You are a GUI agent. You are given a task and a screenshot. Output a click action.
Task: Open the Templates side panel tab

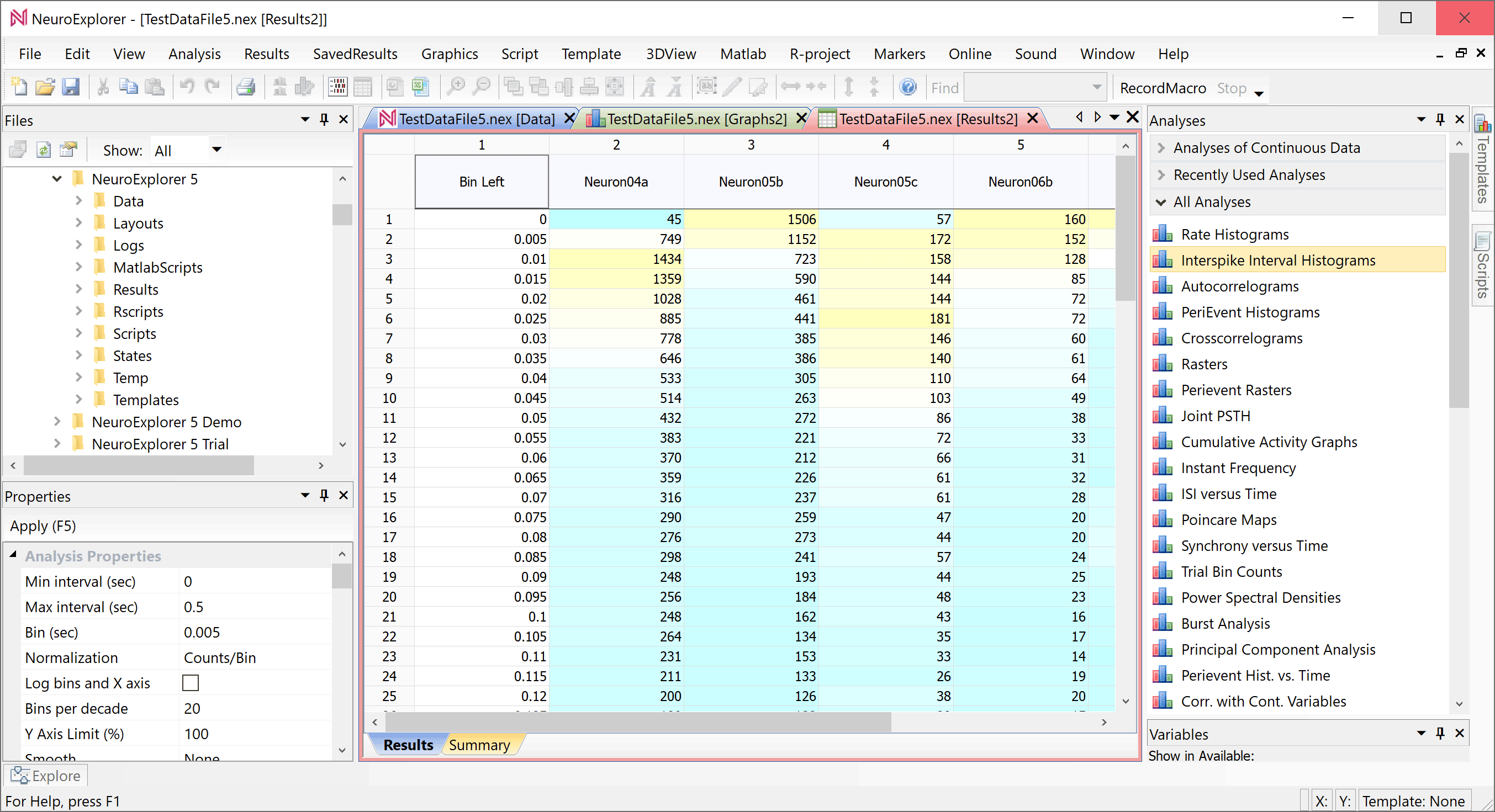point(1483,160)
